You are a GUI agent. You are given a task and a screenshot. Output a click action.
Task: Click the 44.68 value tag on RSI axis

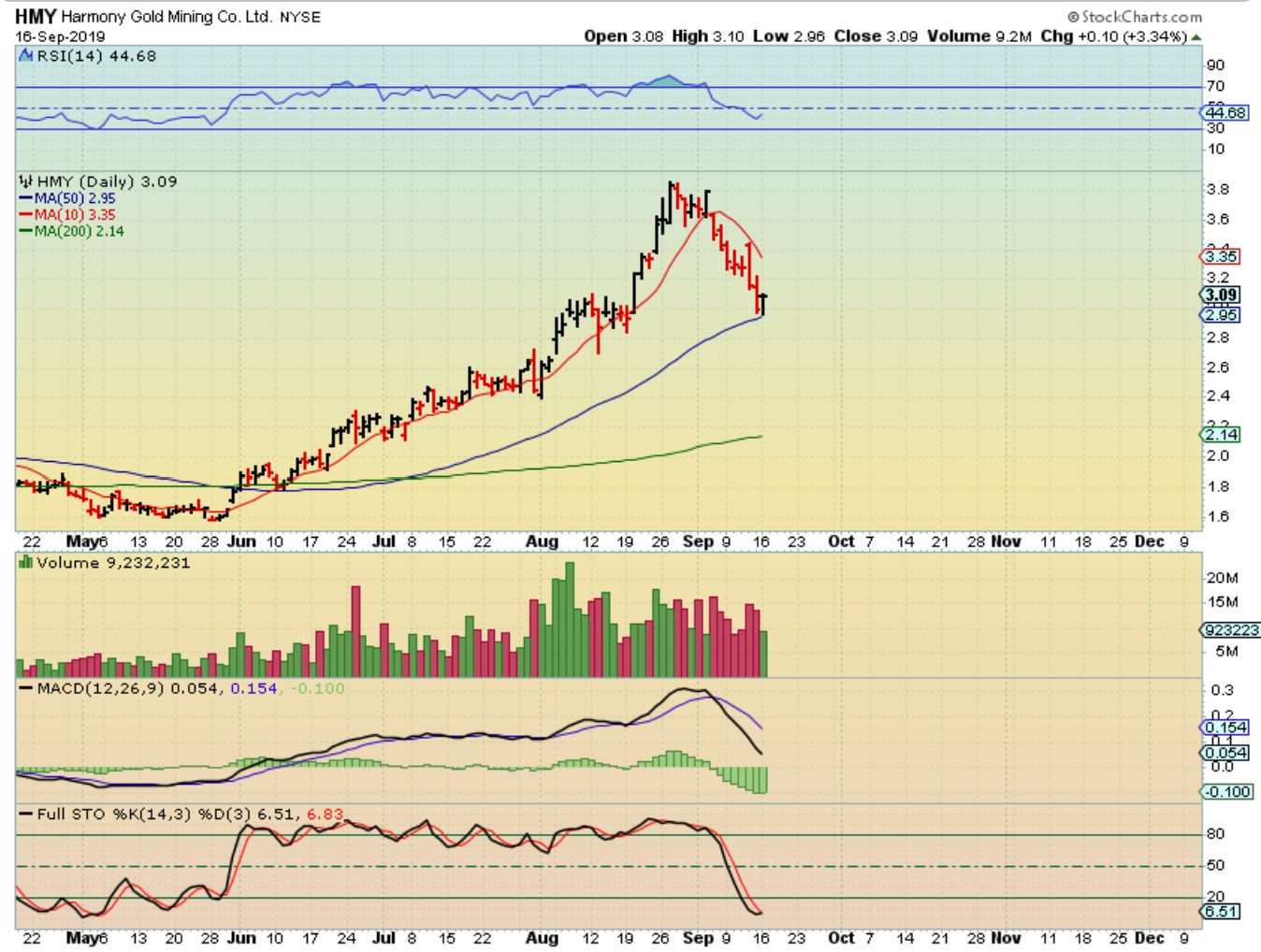[x=1225, y=112]
